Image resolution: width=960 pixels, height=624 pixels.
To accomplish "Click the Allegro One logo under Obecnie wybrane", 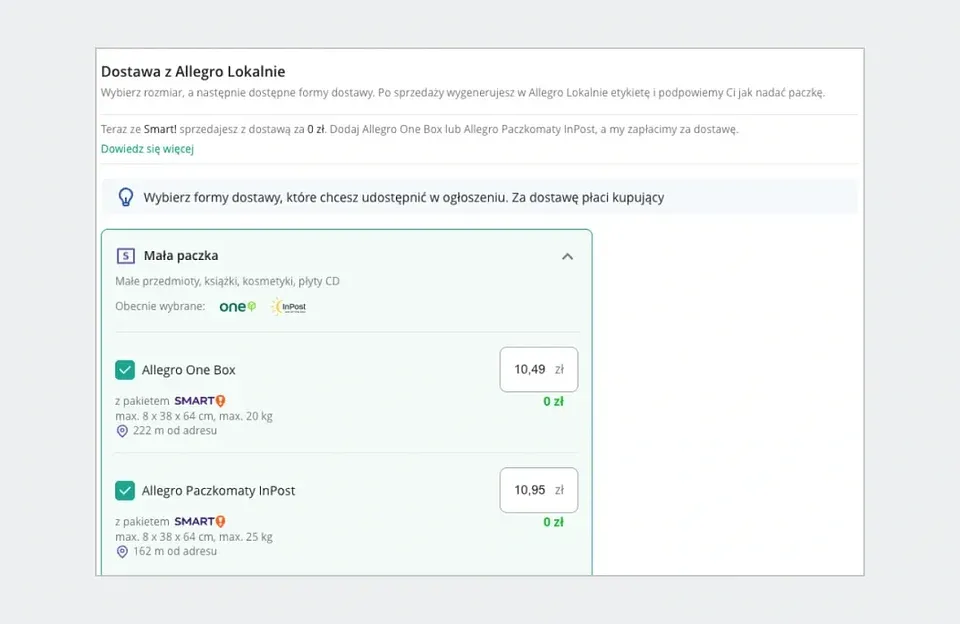I will (238, 307).
